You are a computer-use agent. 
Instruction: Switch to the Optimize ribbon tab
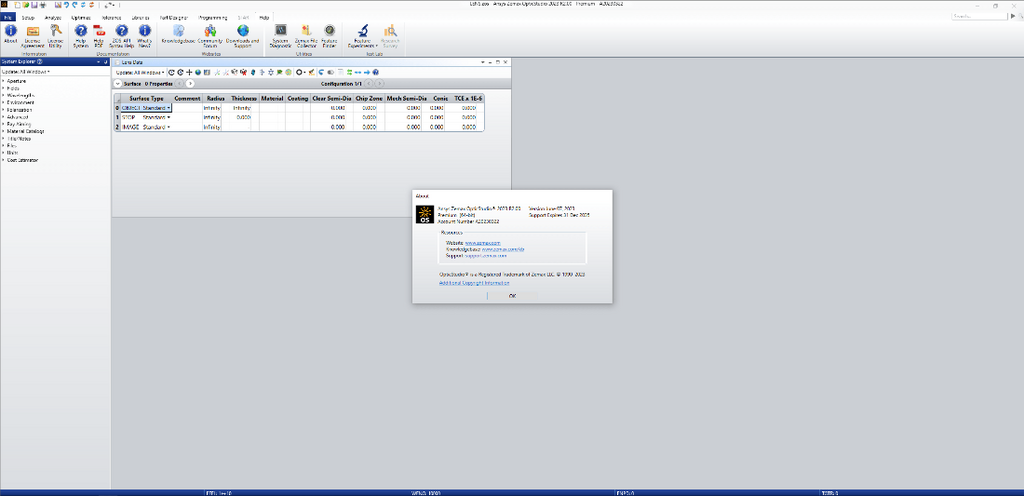pyautogui.click(x=80, y=18)
